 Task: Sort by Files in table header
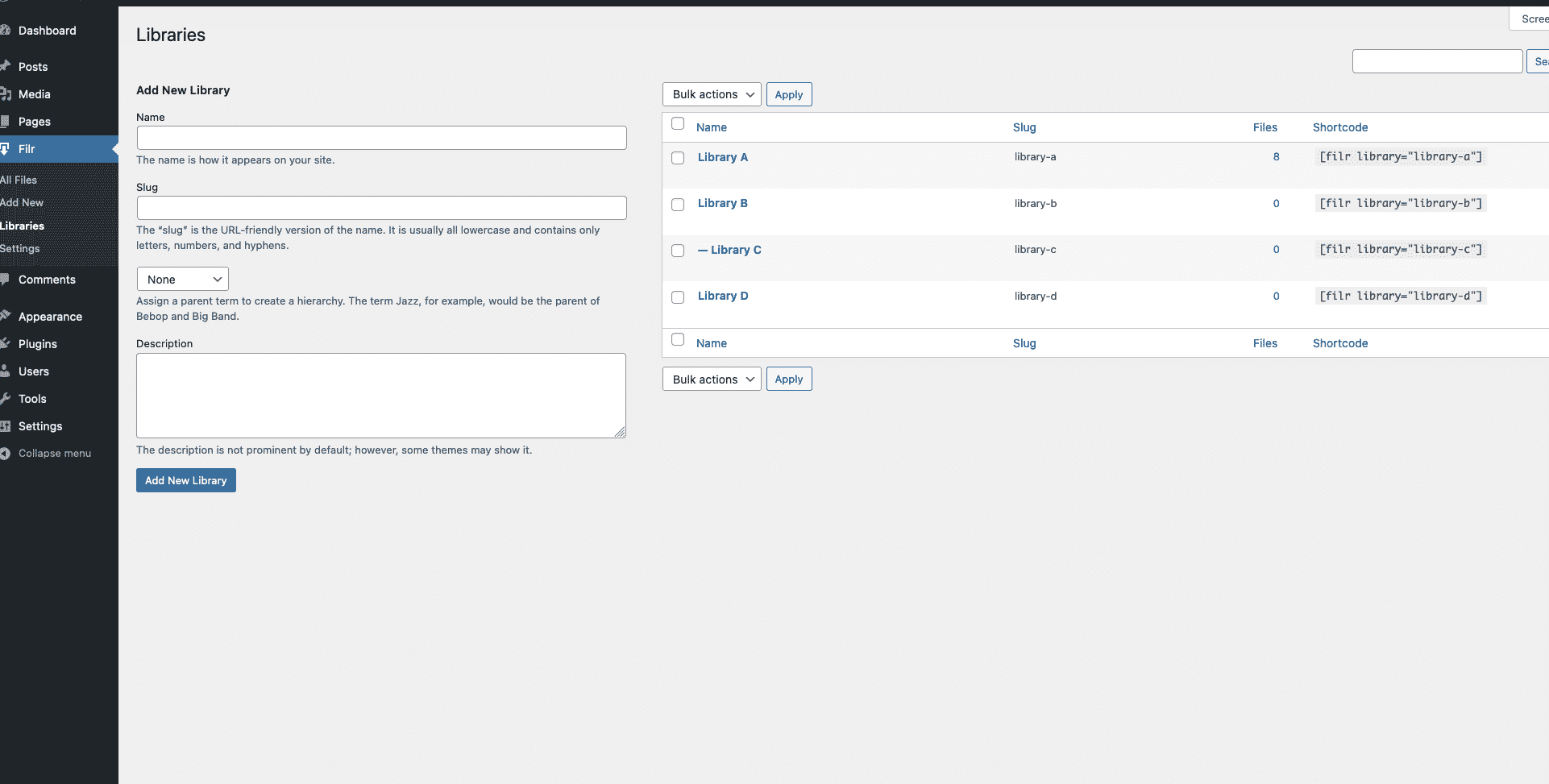coord(1265,127)
